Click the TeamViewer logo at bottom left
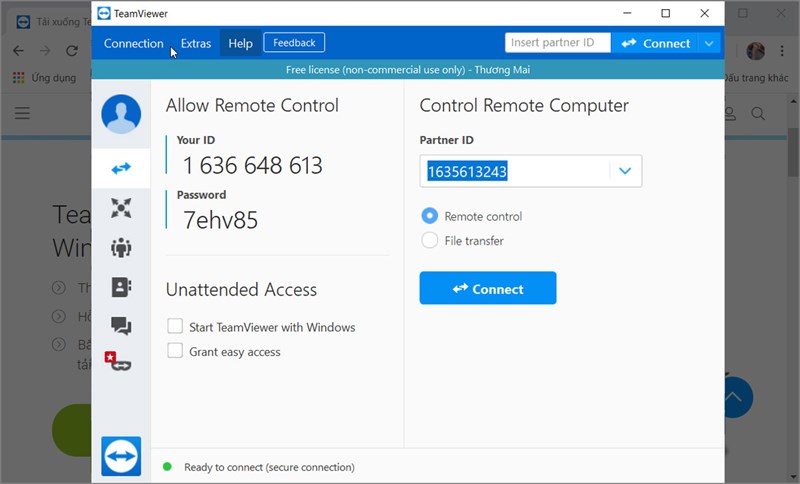 (x=121, y=456)
